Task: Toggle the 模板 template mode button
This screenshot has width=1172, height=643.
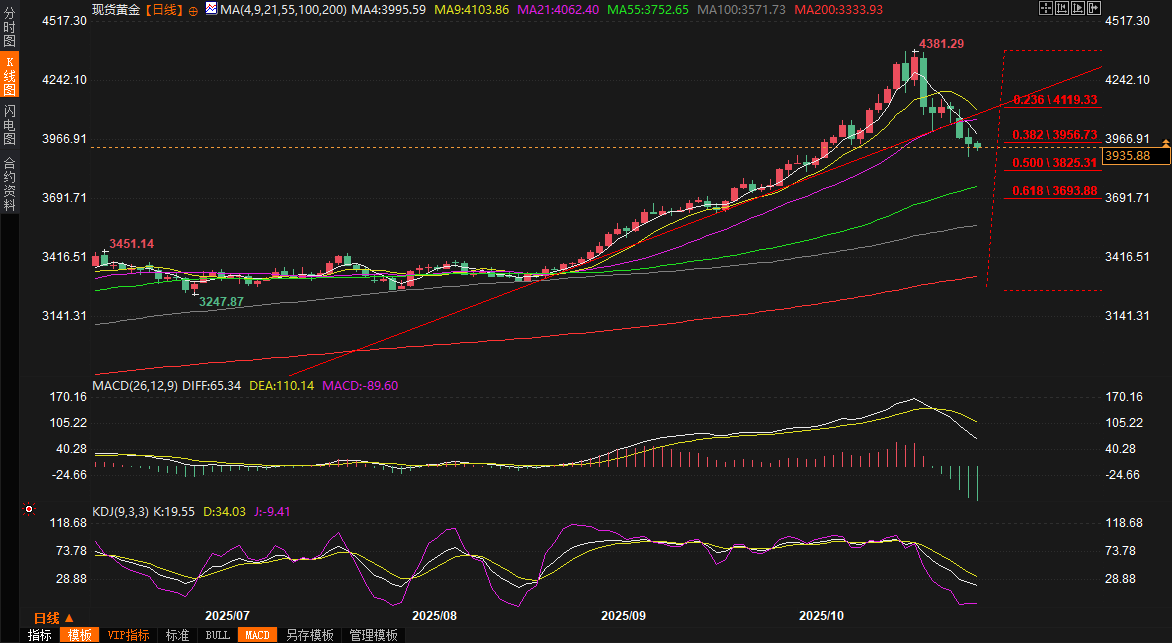Action: click(x=79, y=635)
